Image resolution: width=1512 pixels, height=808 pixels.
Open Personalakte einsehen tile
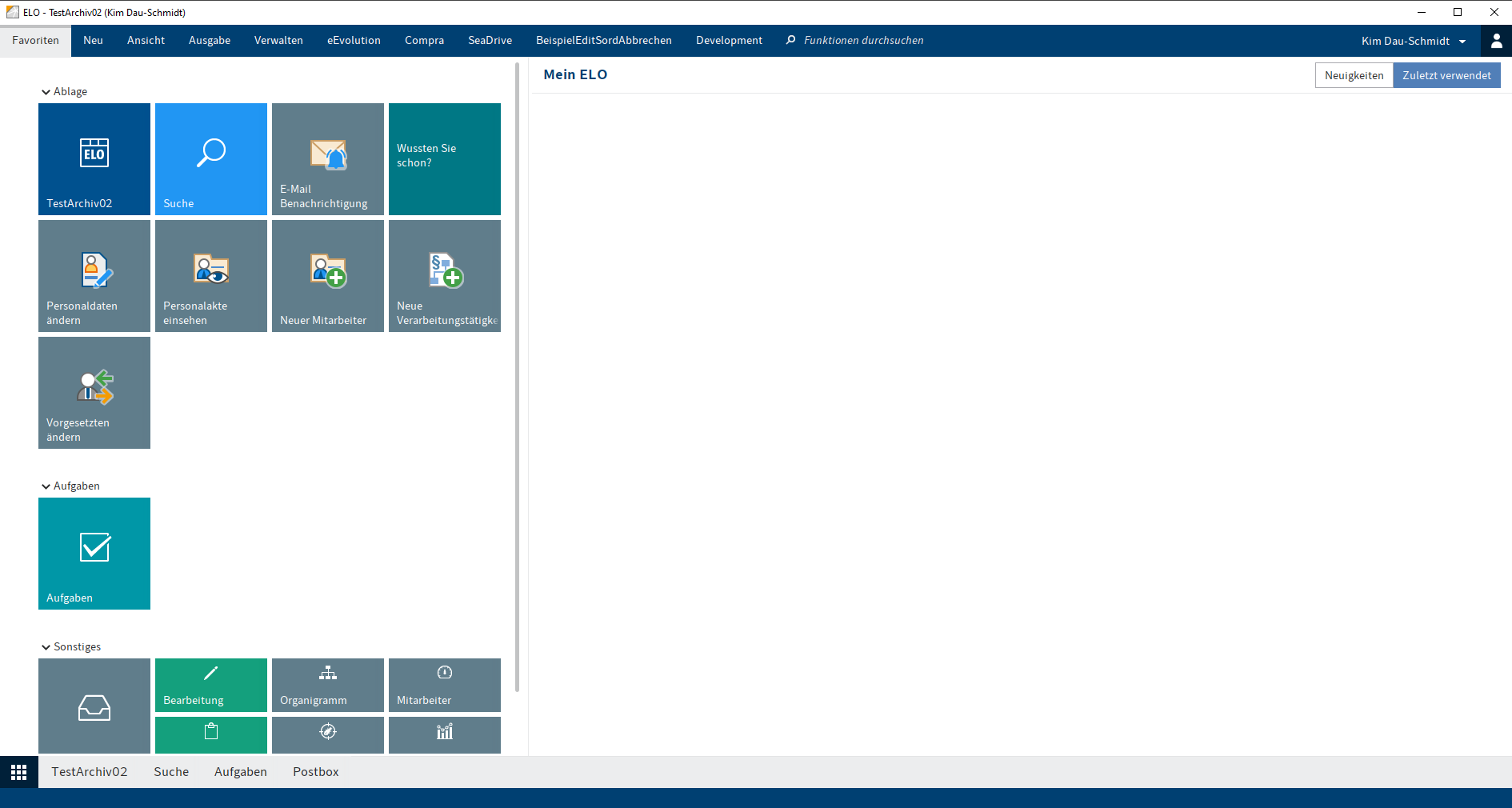[x=211, y=276]
